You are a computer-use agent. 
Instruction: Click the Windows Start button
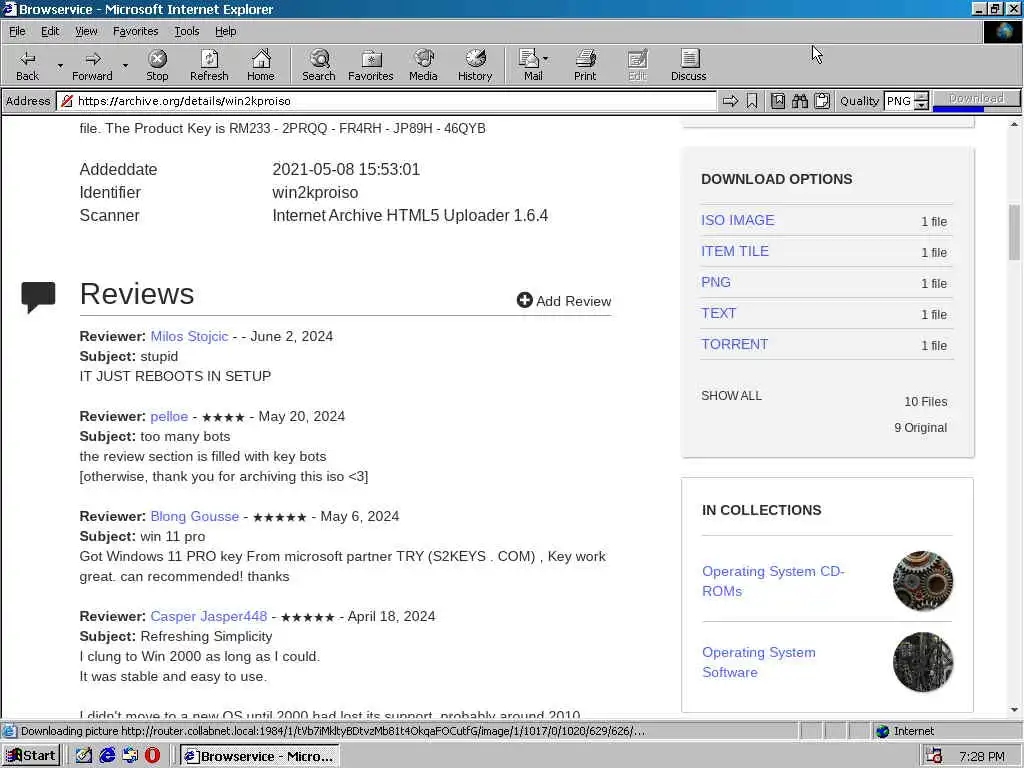coord(31,756)
